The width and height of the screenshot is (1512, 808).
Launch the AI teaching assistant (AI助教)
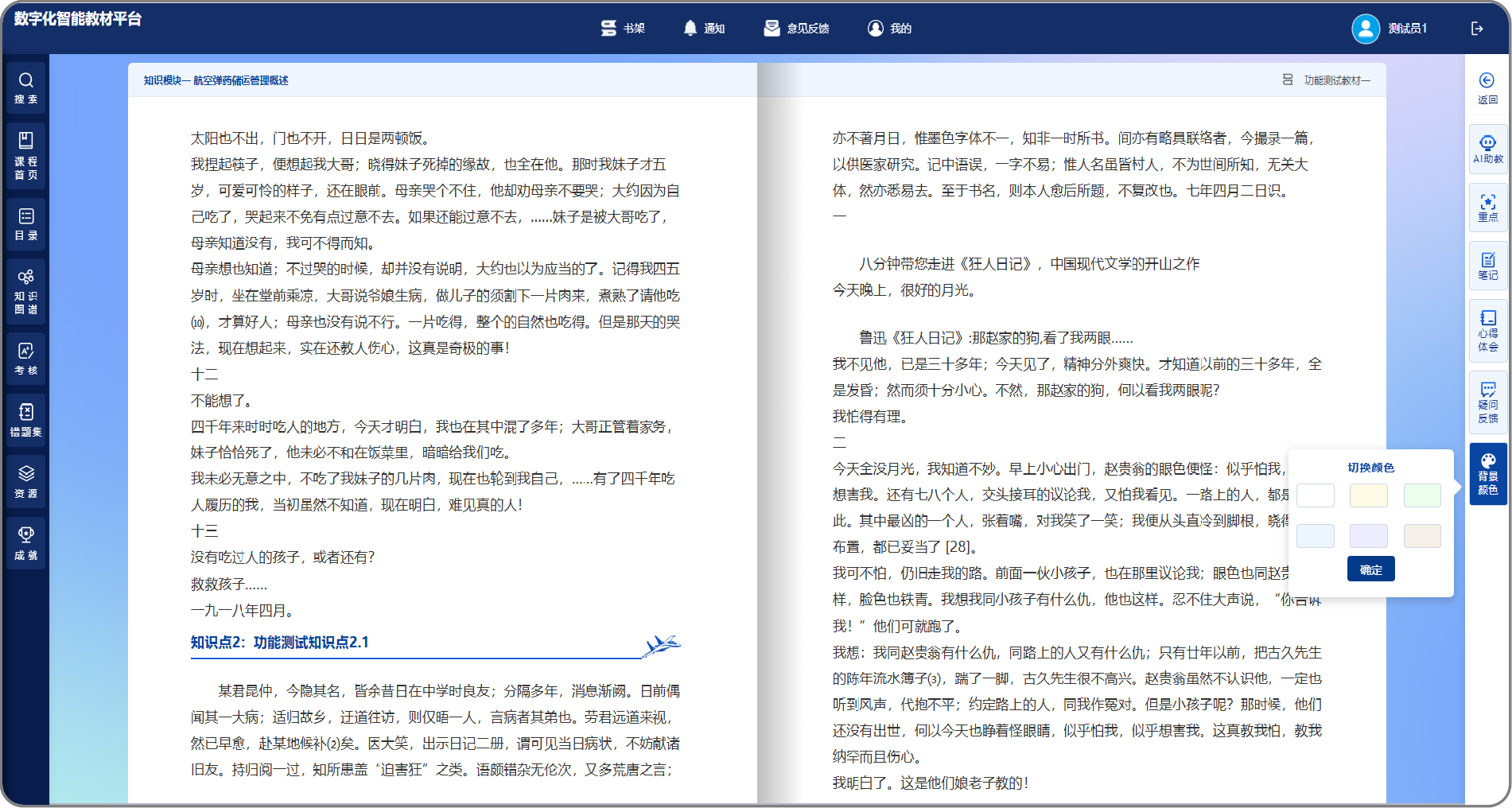click(x=1487, y=149)
